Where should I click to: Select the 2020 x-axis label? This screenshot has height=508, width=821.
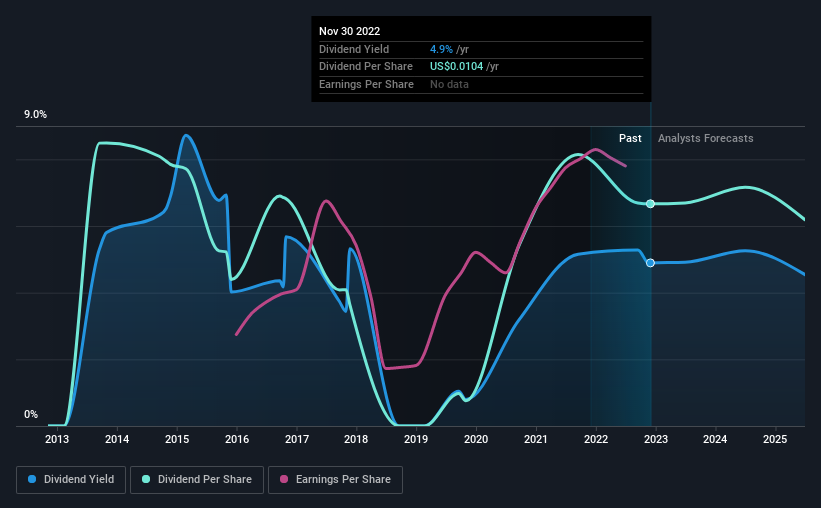(x=476, y=439)
